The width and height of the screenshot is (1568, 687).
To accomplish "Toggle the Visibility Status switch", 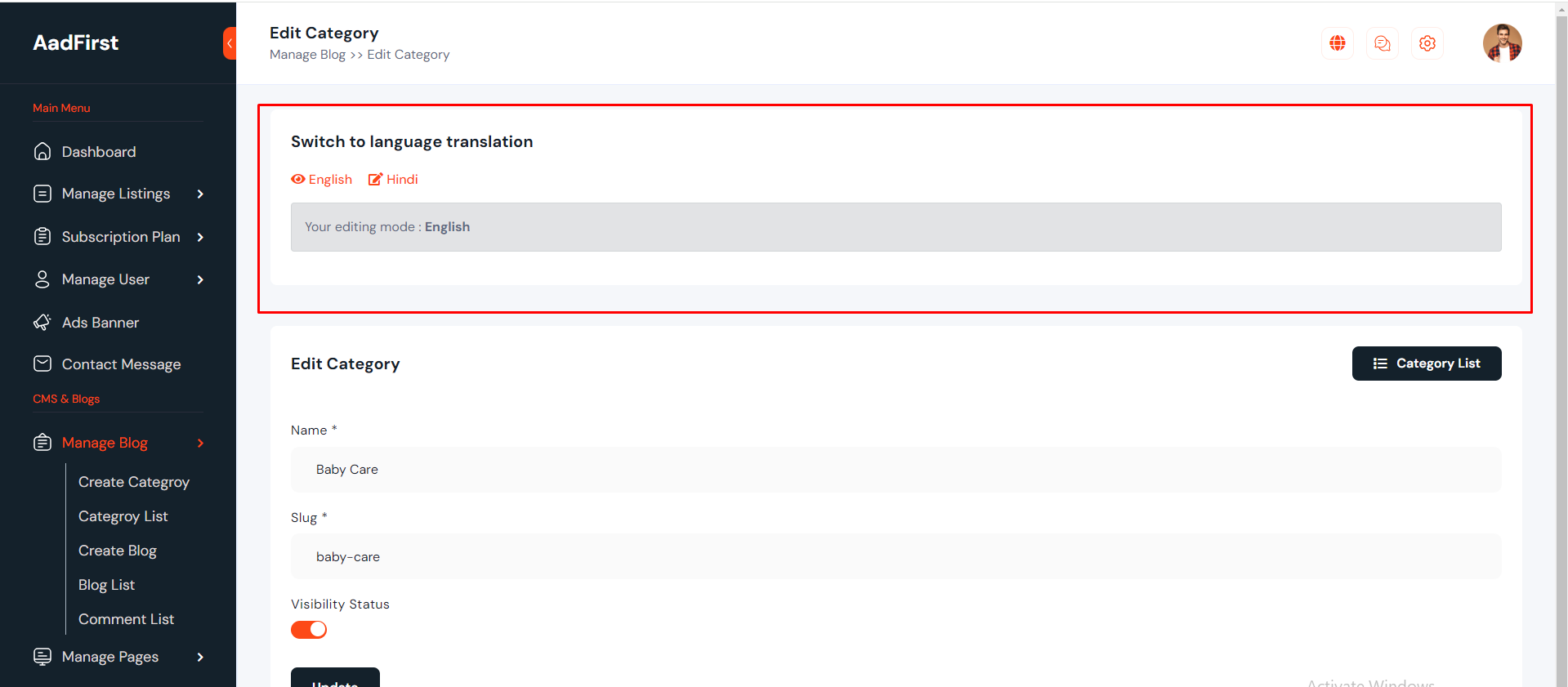I will point(309,630).
